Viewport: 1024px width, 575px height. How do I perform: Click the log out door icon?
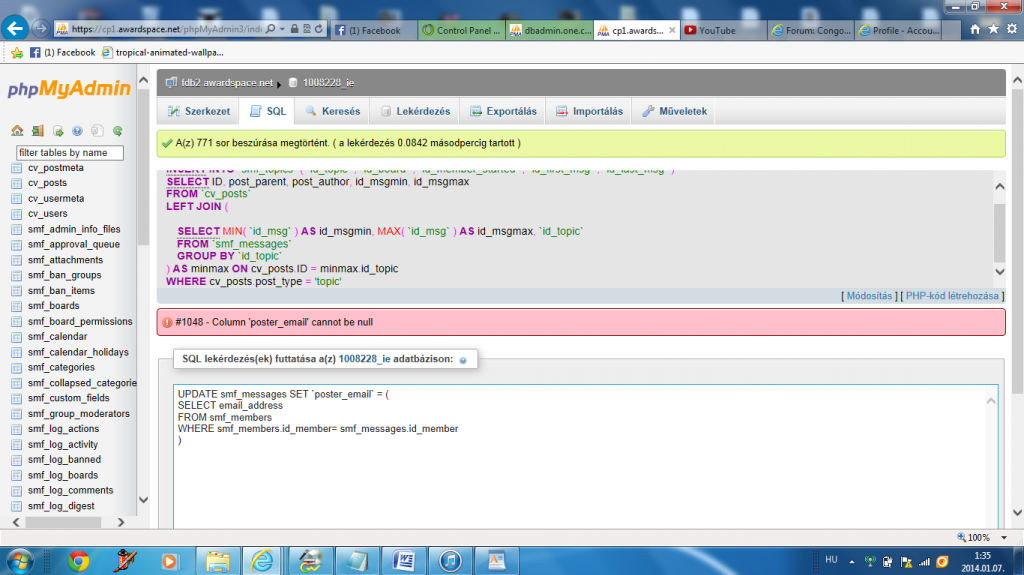[37, 131]
